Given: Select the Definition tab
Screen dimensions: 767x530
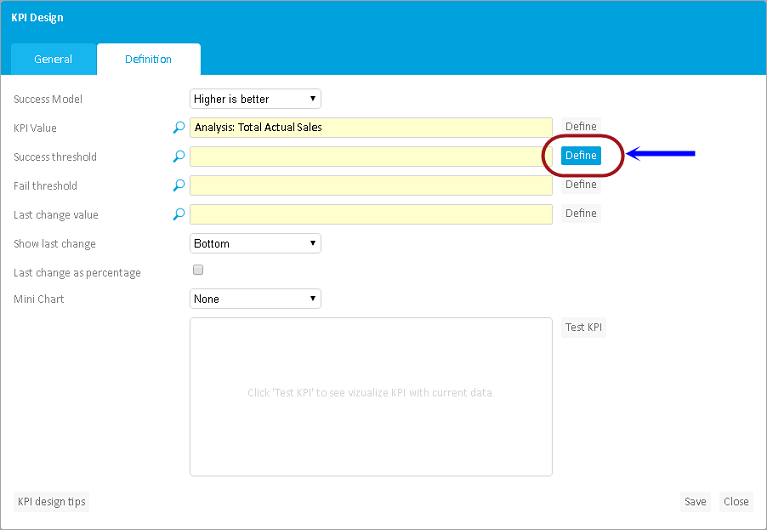Looking at the screenshot, I should [x=148, y=59].
